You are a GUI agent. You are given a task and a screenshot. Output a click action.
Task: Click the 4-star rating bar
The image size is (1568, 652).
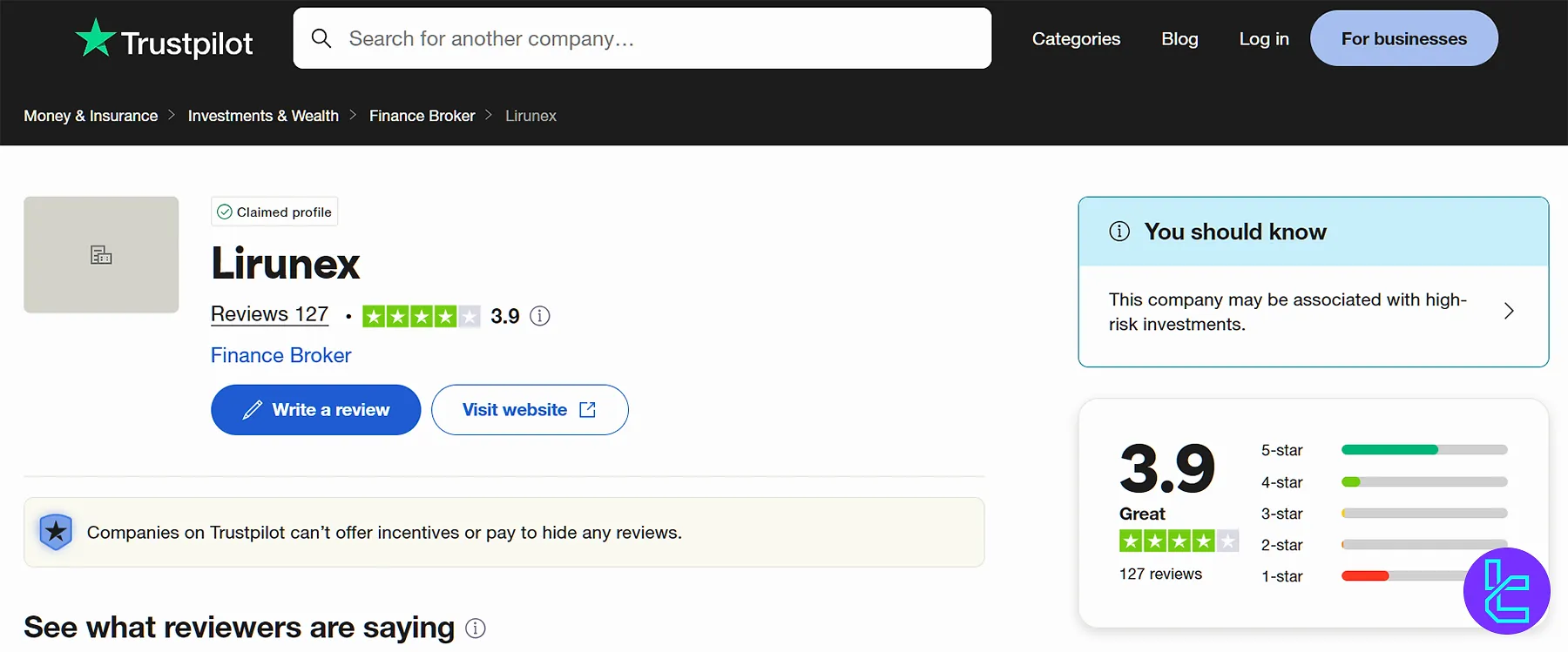[1424, 481]
